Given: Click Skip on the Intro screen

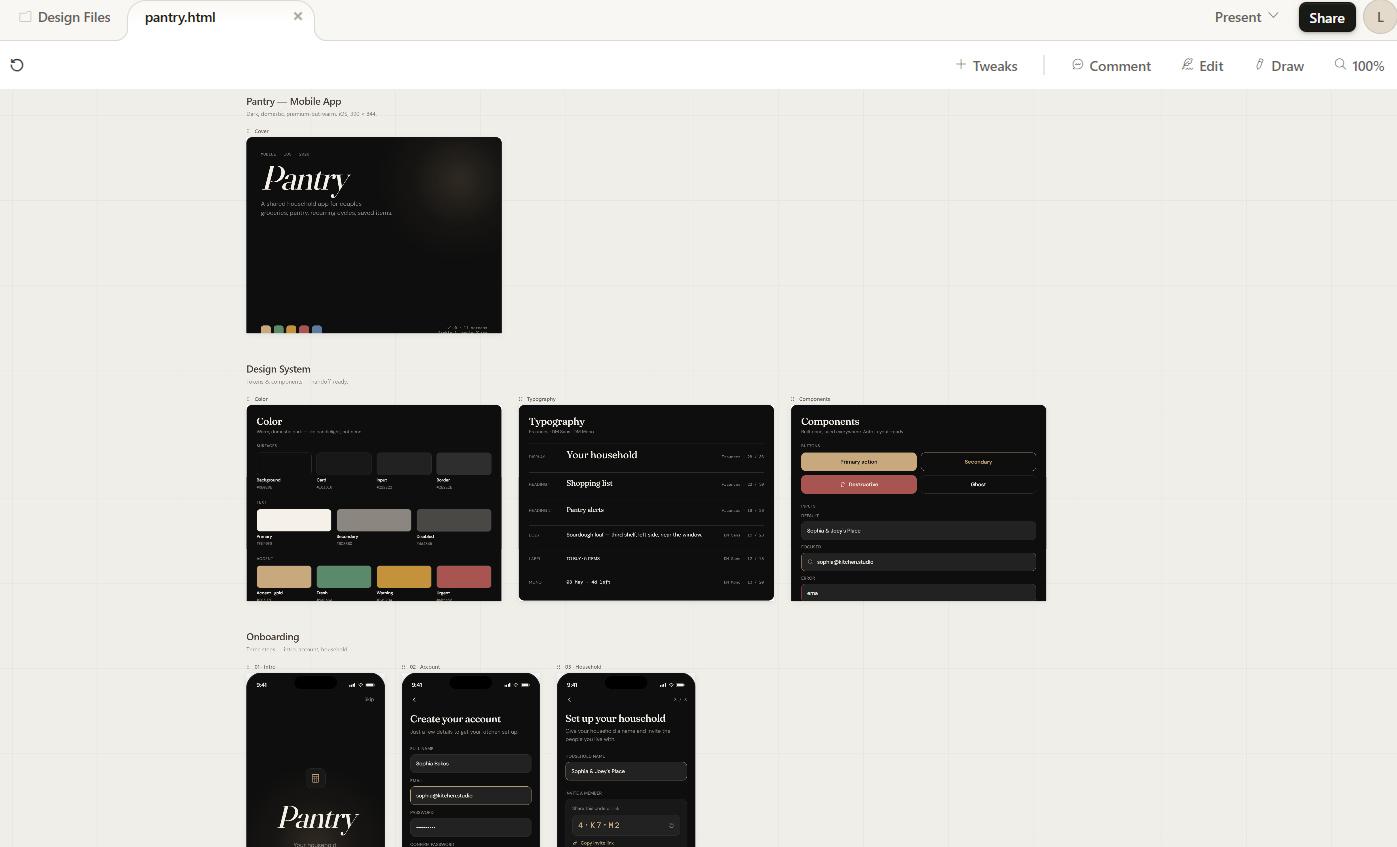Looking at the screenshot, I should [370, 699].
